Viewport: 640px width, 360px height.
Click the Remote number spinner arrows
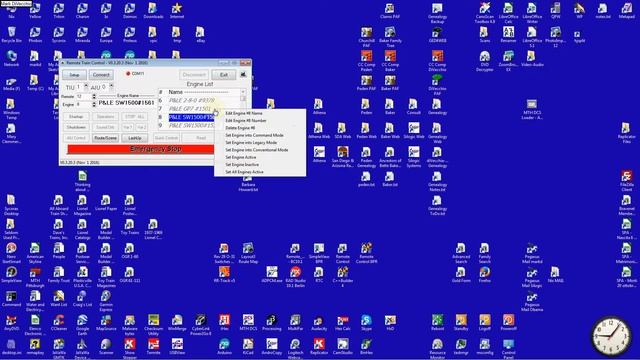click(94, 96)
